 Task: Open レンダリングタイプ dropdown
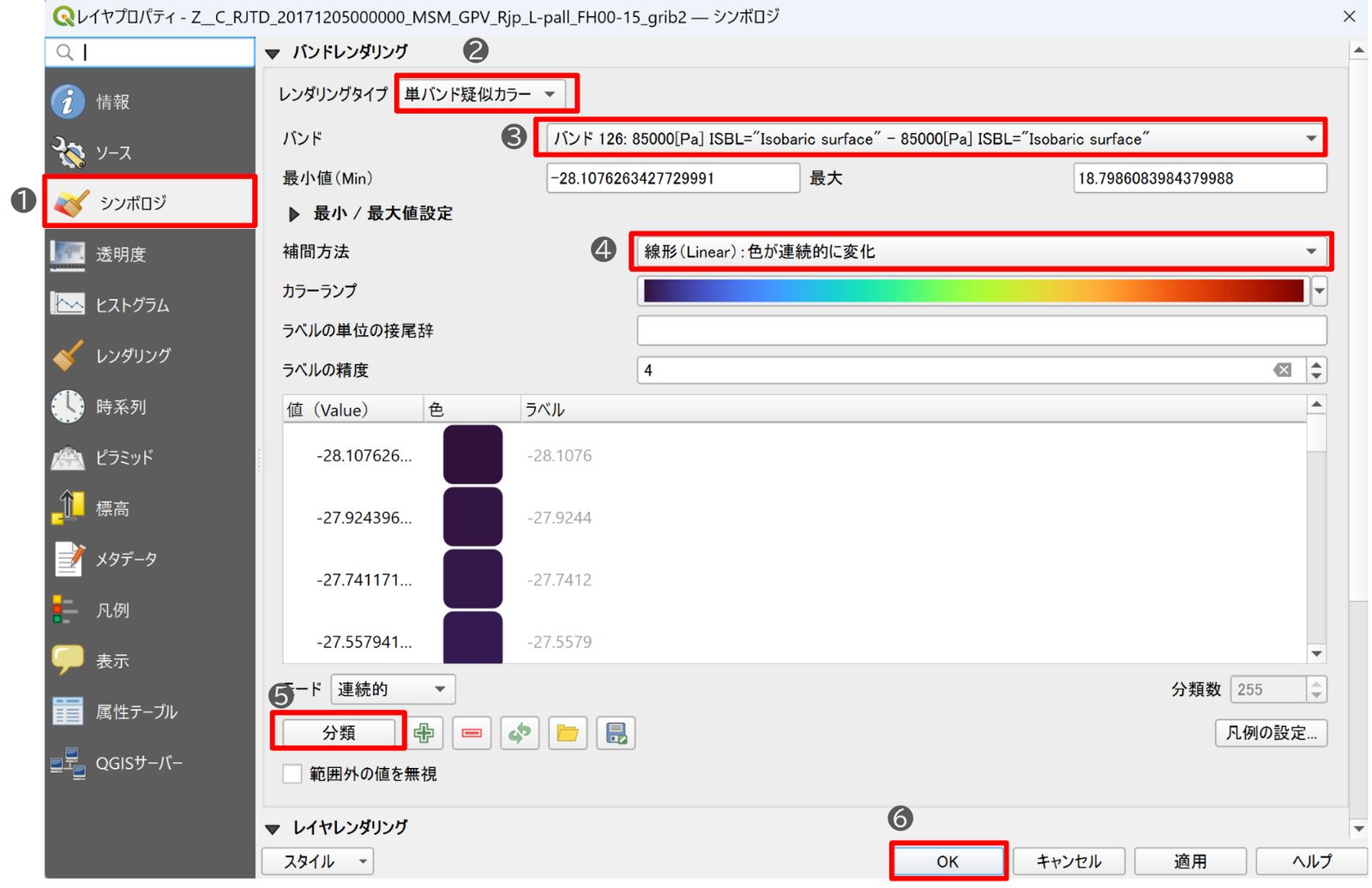(x=485, y=94)
